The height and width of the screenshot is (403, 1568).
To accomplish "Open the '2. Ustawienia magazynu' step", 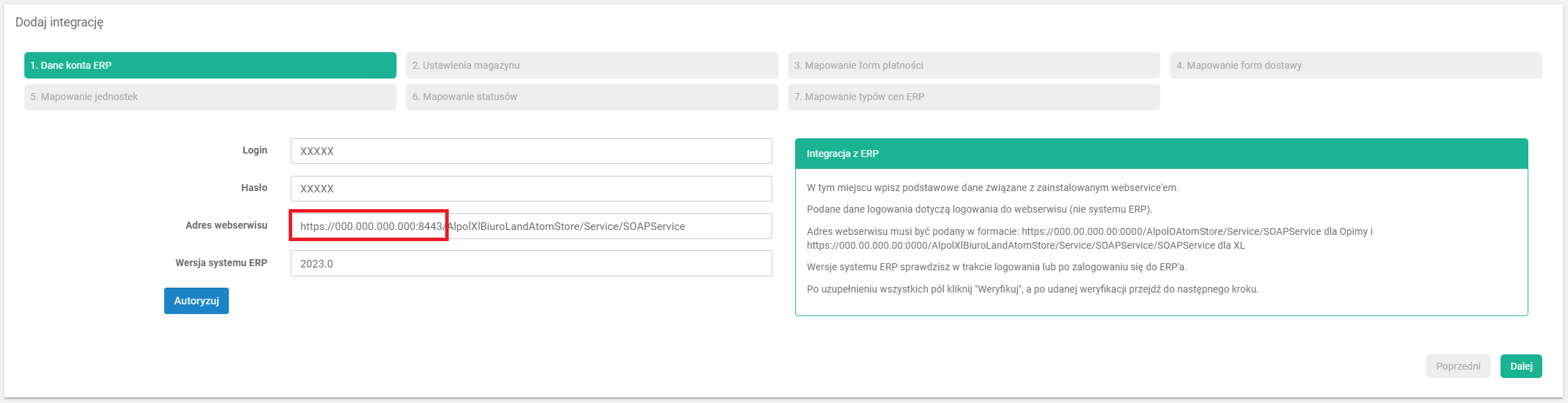I will pos(591,65).
